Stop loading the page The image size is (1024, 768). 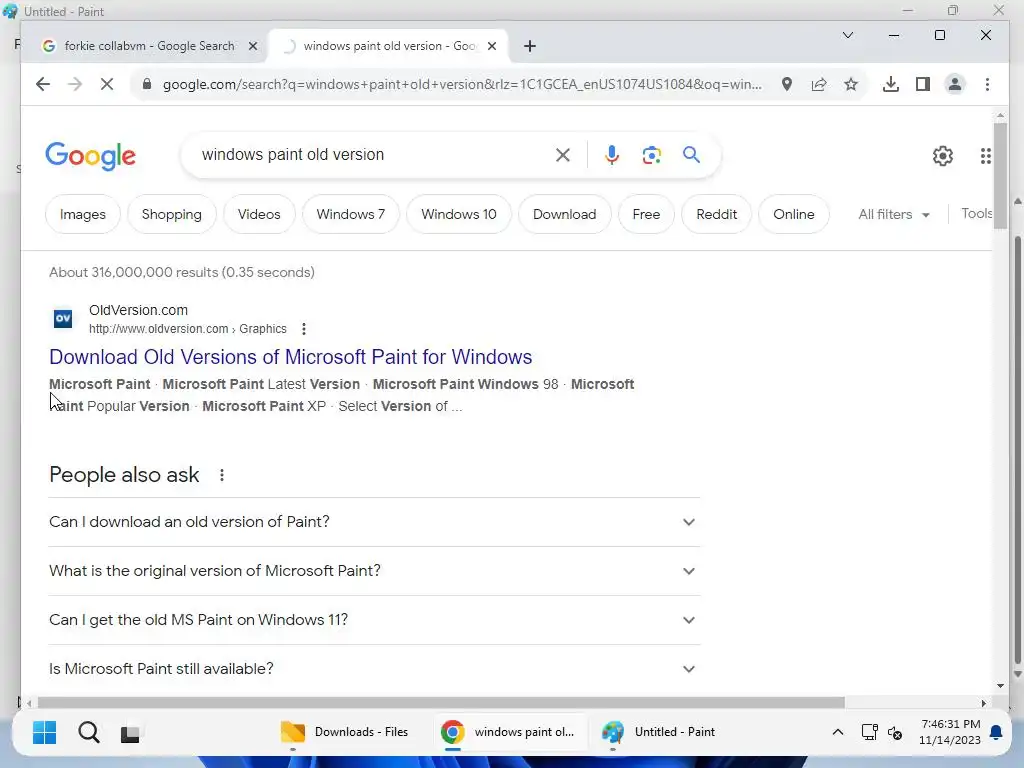point(107,84)
